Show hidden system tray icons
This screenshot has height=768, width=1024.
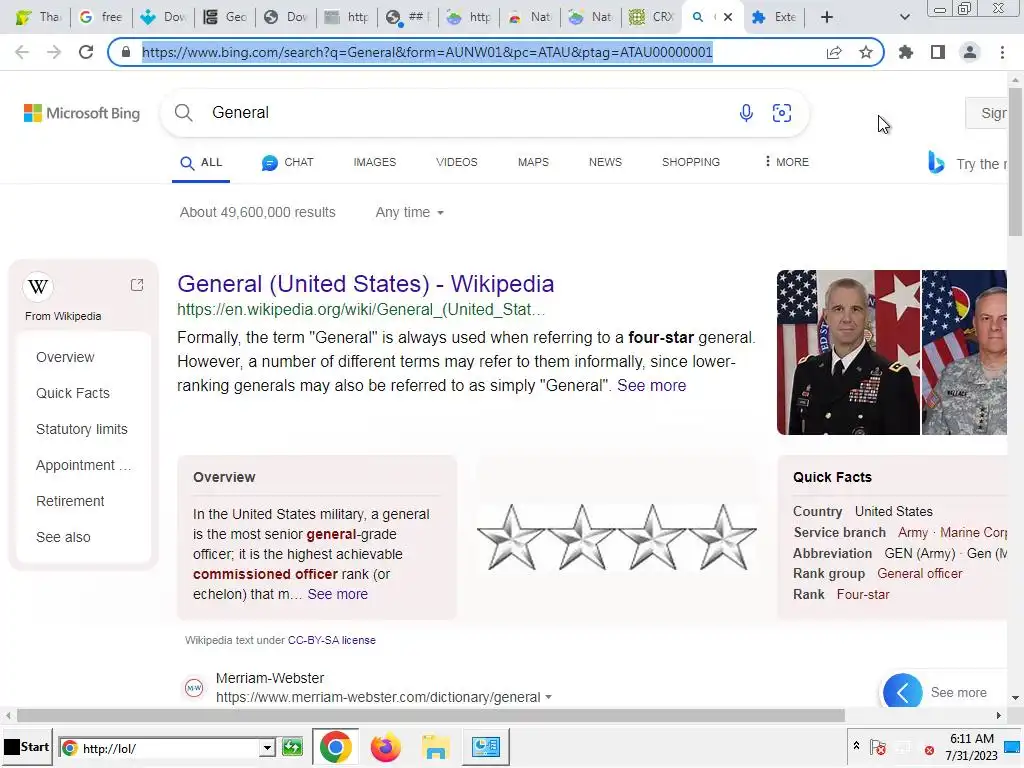click(x=856, y=745)
